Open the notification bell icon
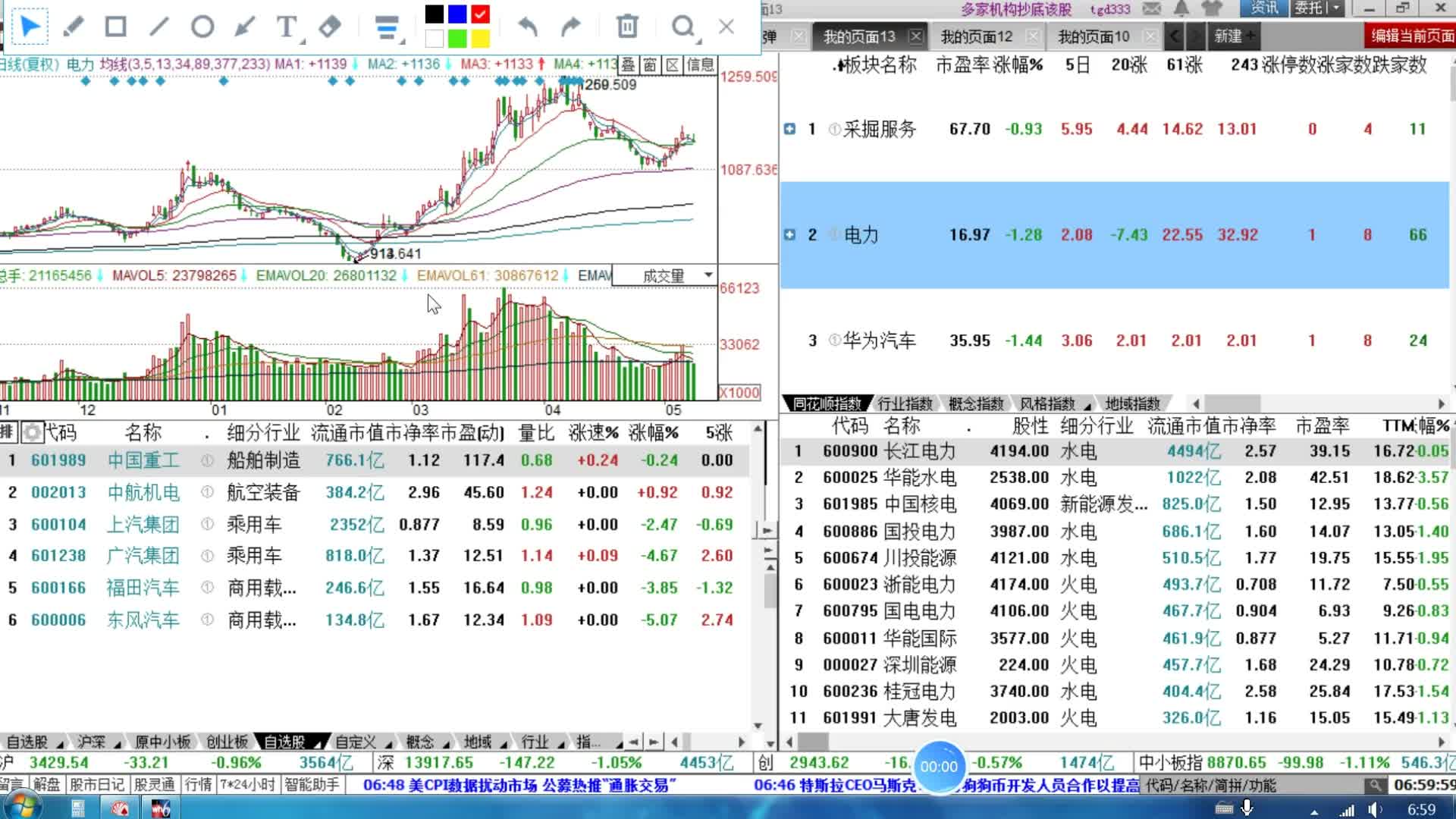 1181,8
